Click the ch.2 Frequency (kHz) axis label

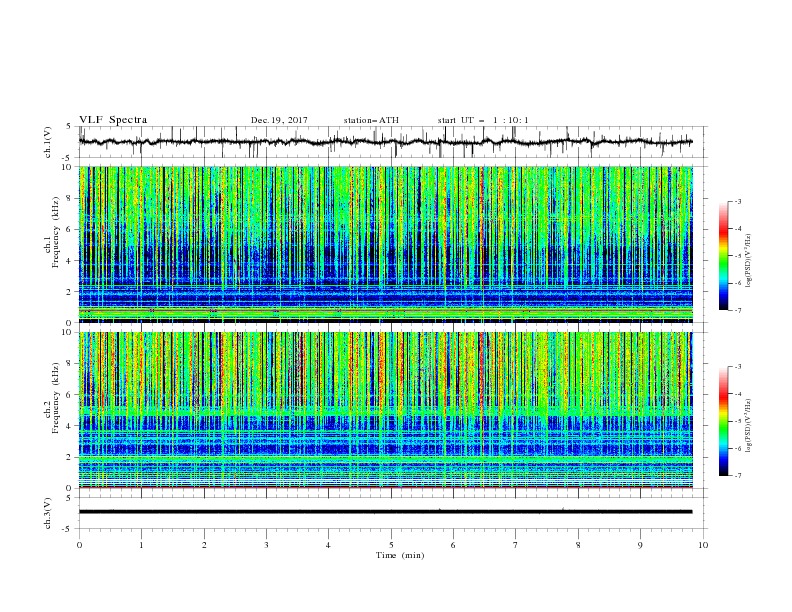(x=51, y=398)
